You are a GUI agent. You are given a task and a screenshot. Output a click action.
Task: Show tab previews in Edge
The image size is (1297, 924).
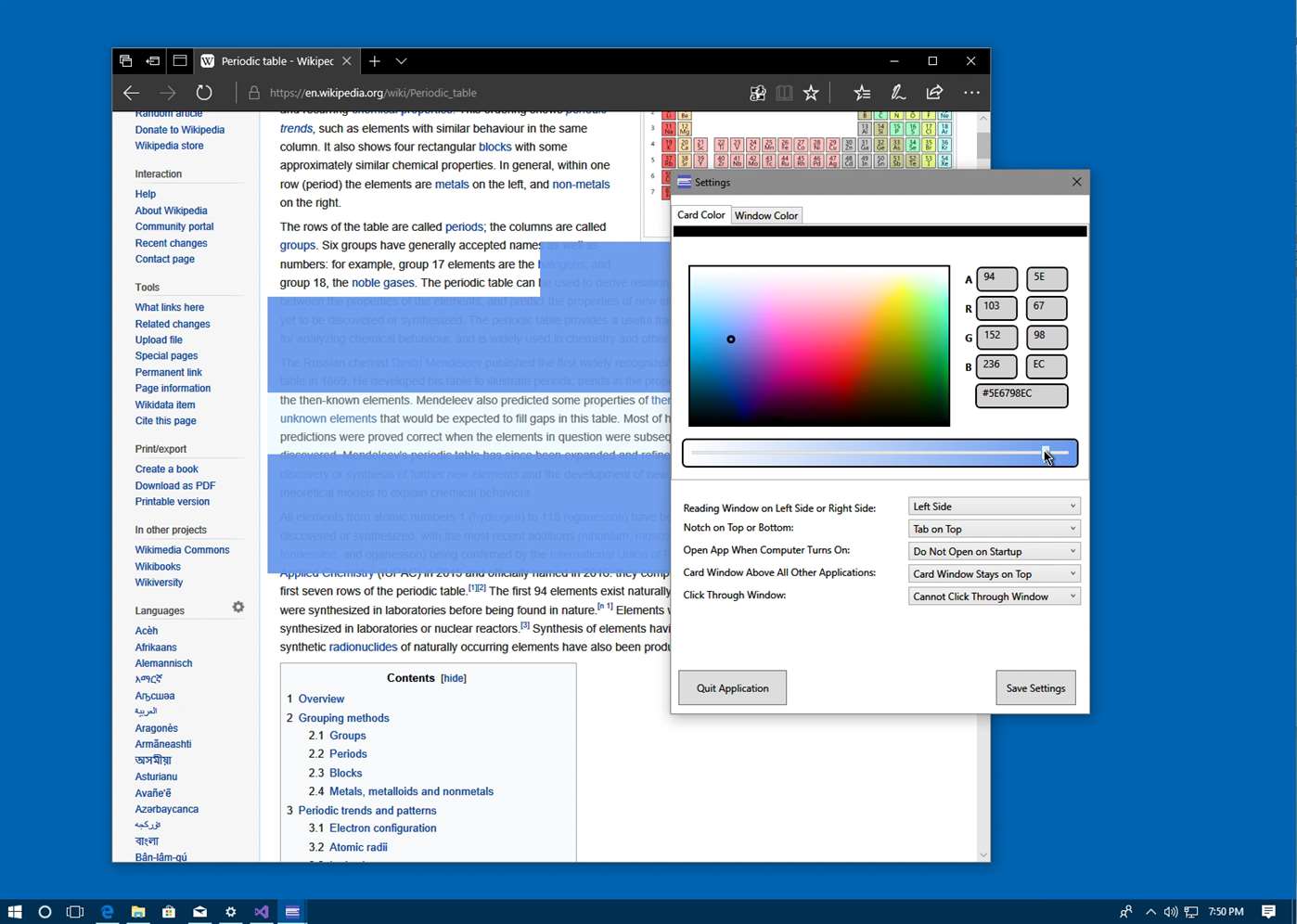click(x=401, y=61)
